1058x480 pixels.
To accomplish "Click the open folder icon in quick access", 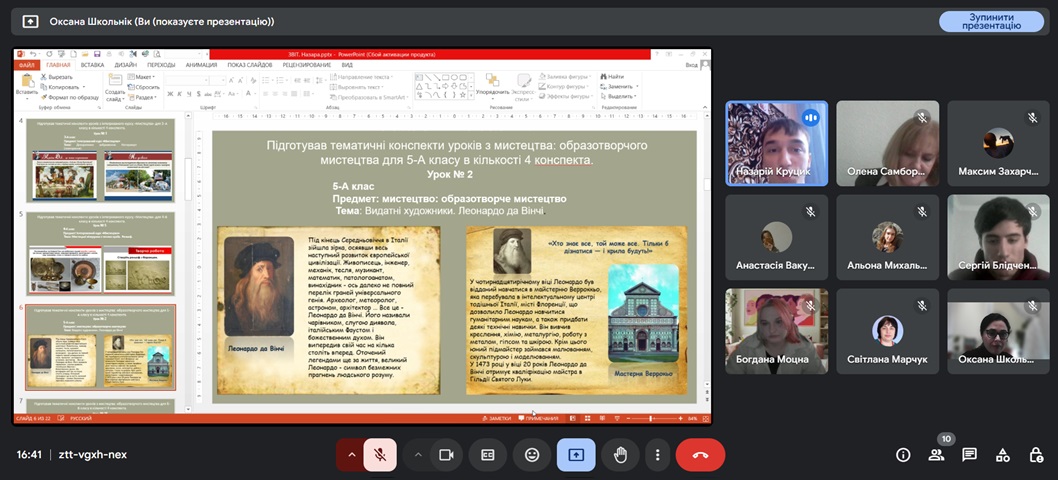I will [x=86, y=54].
